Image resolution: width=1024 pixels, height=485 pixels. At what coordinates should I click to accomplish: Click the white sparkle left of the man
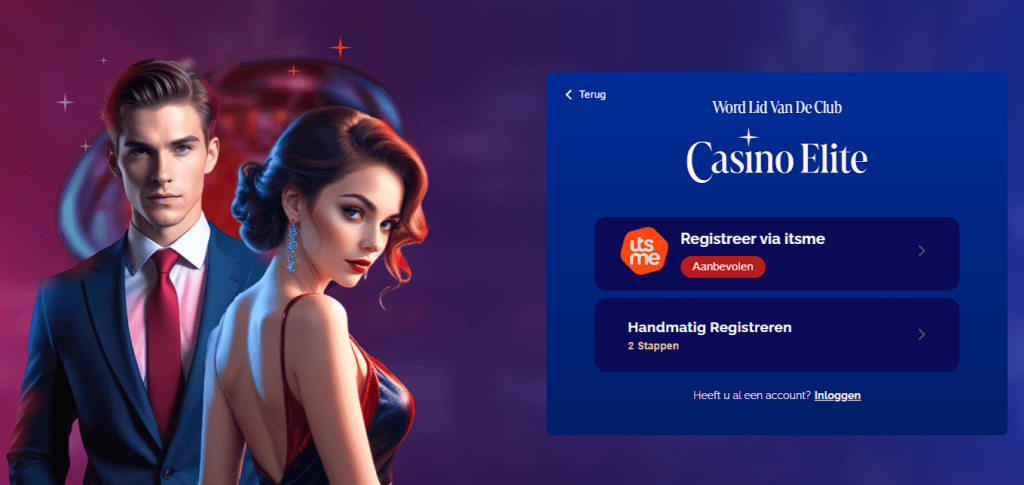[65, 102]
